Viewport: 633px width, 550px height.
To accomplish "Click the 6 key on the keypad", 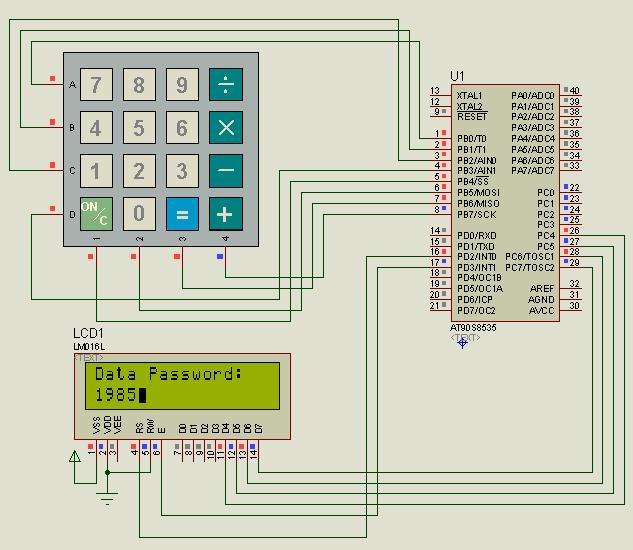I will [x=182, y=128].
